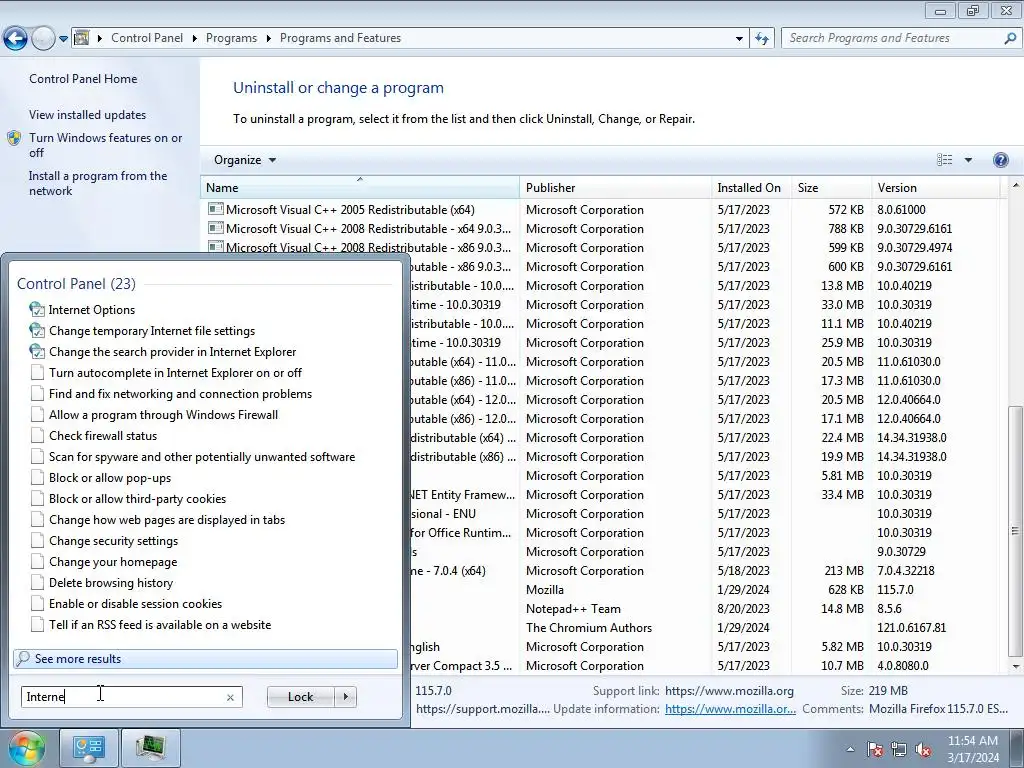This screenshot has width=1024, height=768.
Task: Open Tell if an RSS feed is available
Action: 159,624
